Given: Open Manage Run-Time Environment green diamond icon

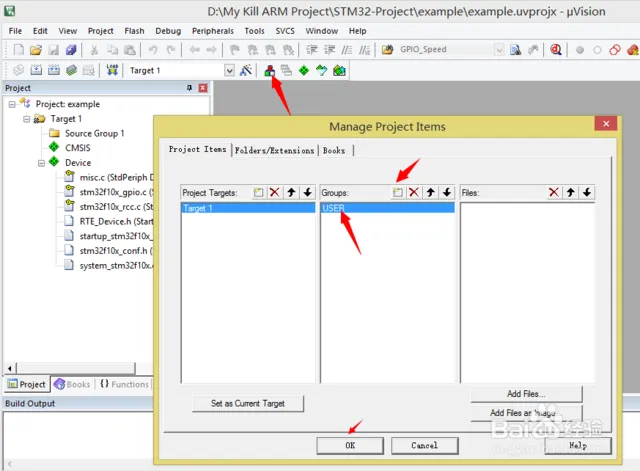Looking at the screenshot, I should 303,70.
